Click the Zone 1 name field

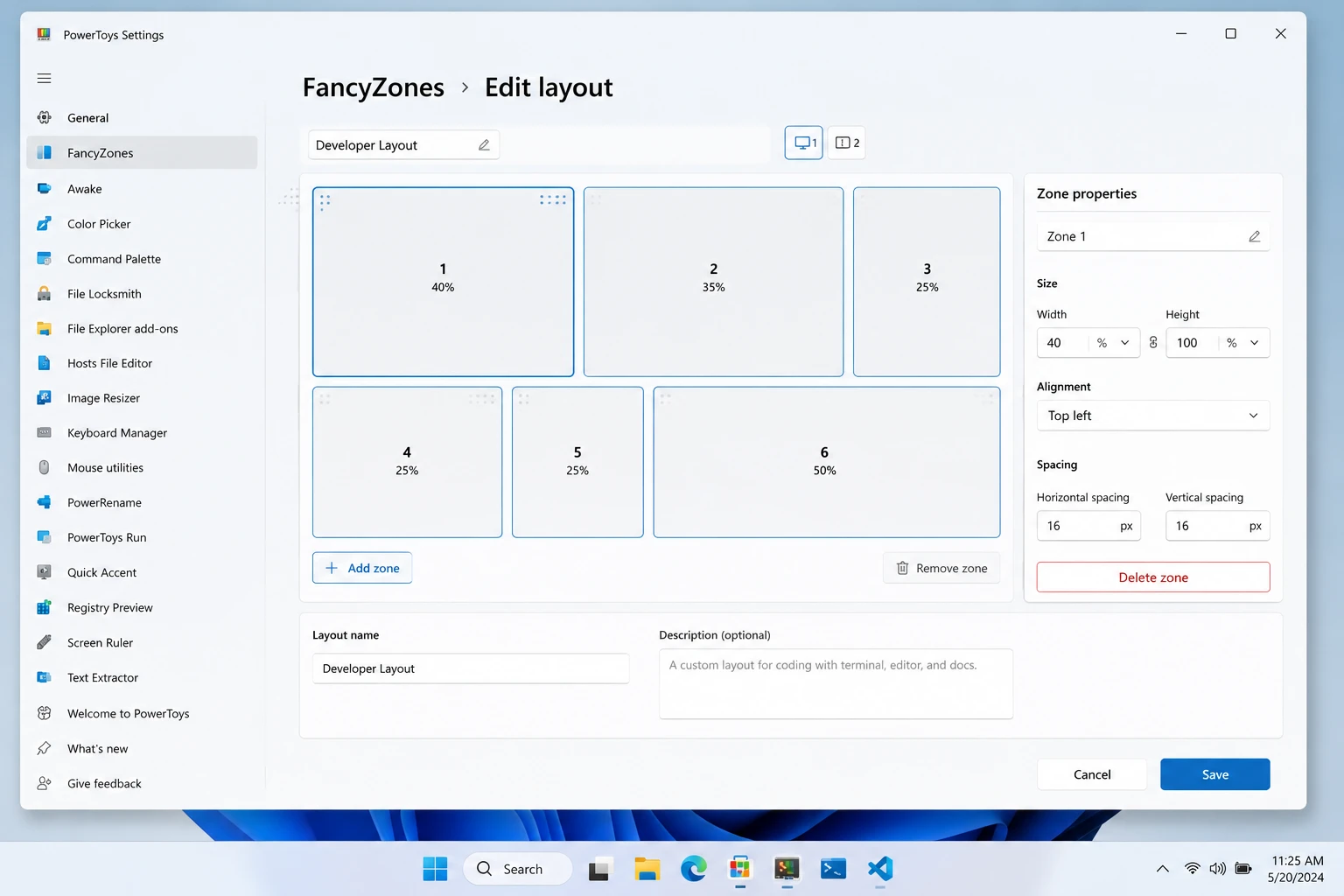(1153, 236)
